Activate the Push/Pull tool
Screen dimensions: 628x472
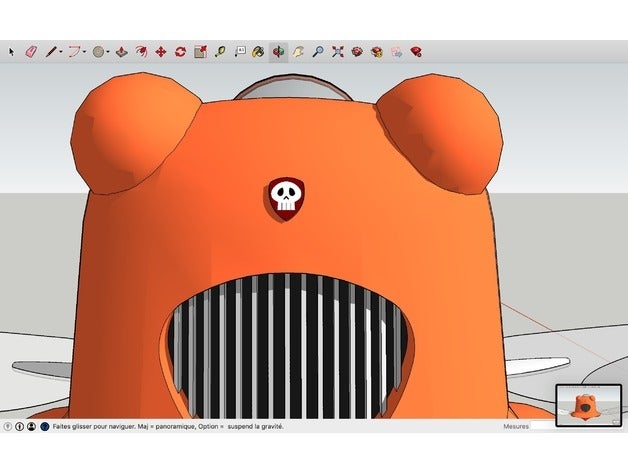[x=121, y=51]
